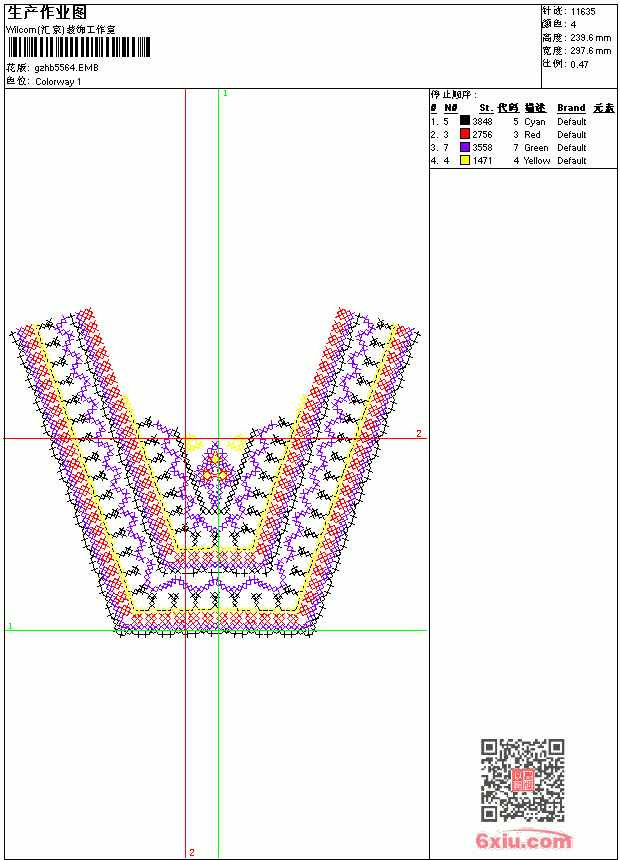The image size is (620, 860).
Task: Click the 'Red' description in row 2
Action: coord(532,134)
